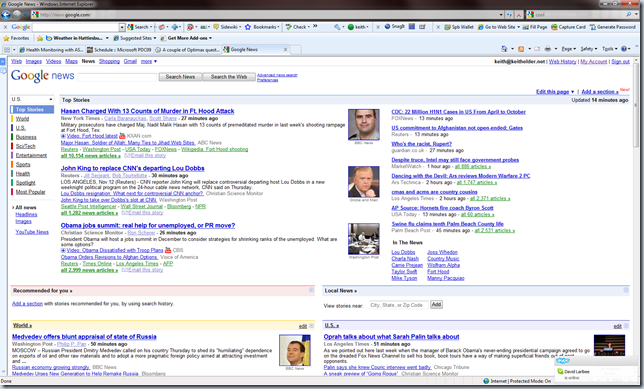
Task: Click the Sidewiki toolbar icon
Action: 227,27
